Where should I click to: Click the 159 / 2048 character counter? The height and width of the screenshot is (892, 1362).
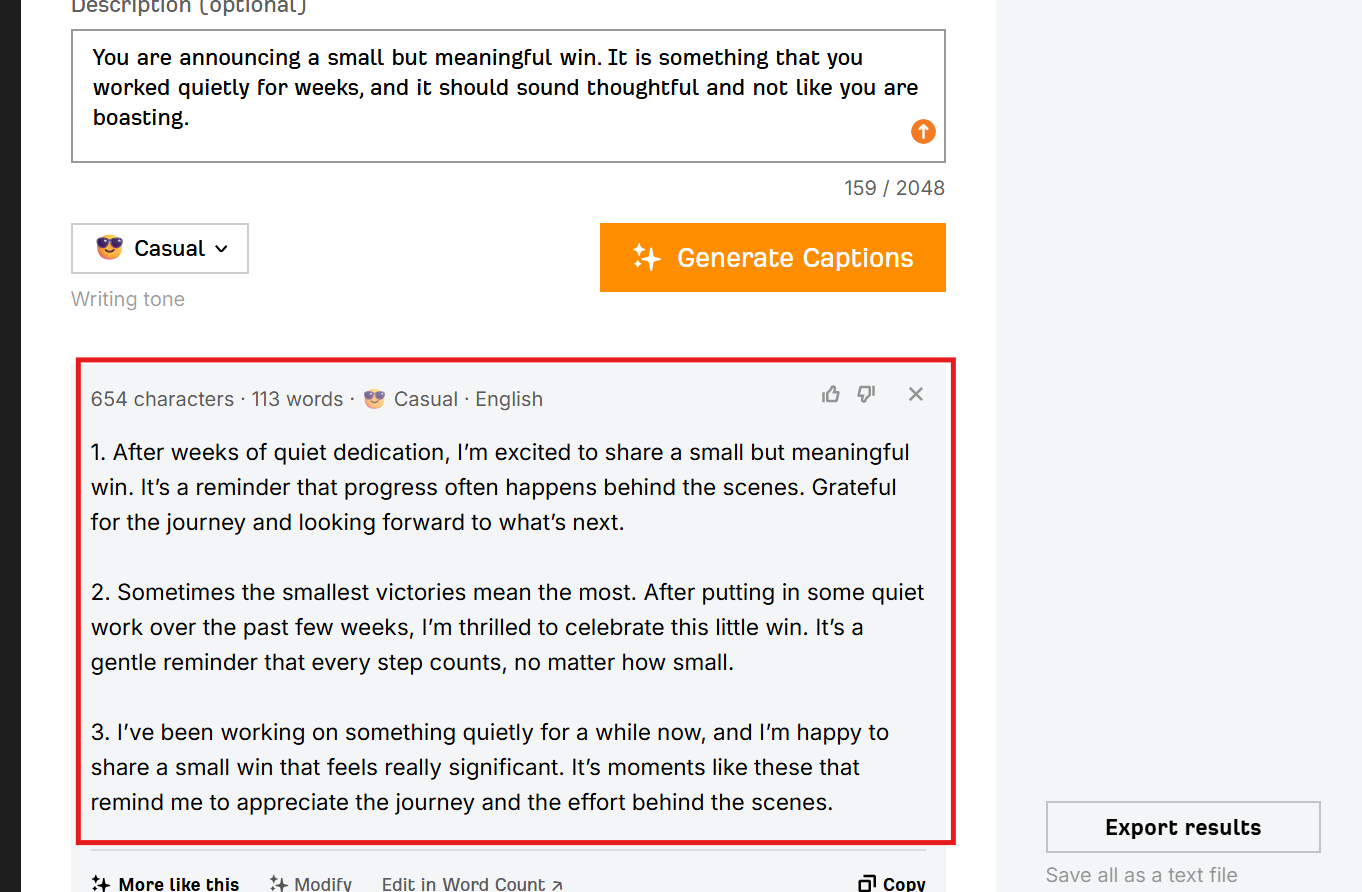point(894,188)
